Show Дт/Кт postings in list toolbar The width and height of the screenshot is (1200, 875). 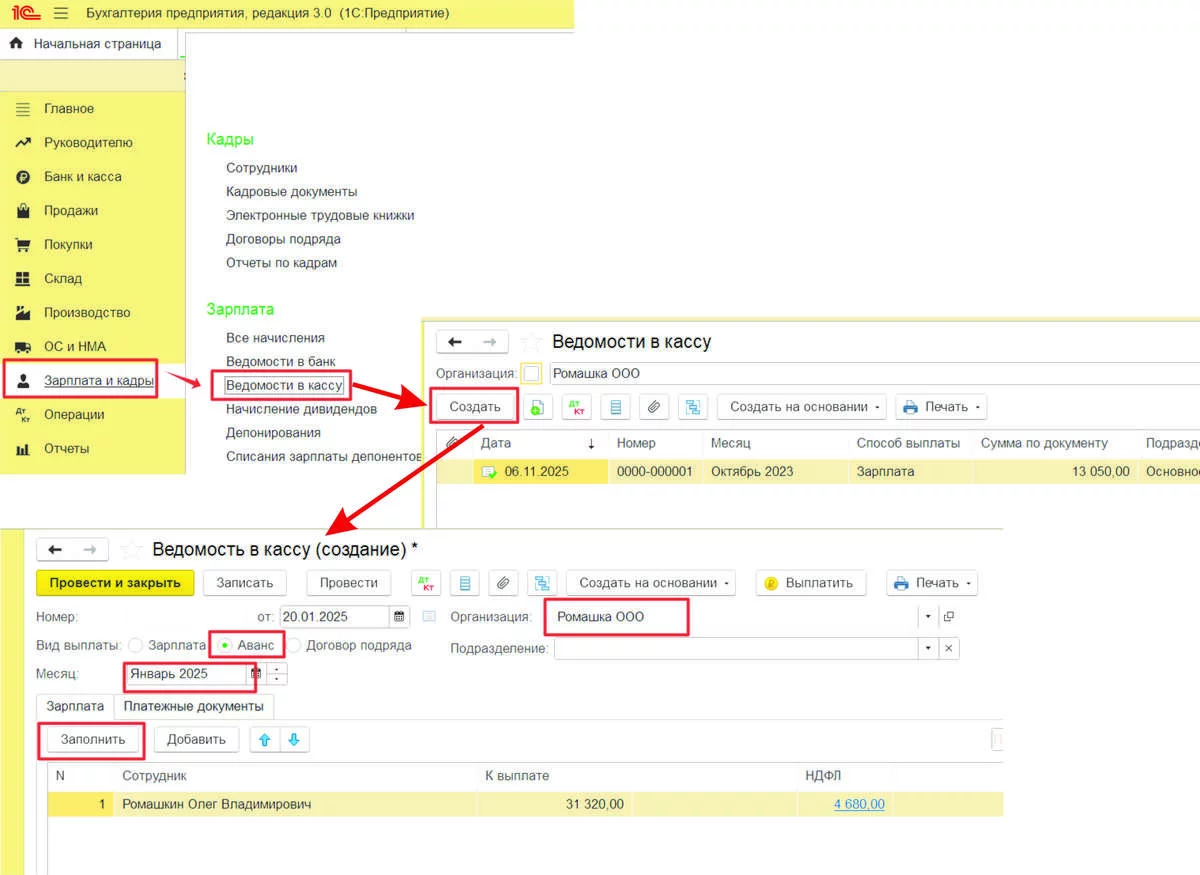pos(577,407)
